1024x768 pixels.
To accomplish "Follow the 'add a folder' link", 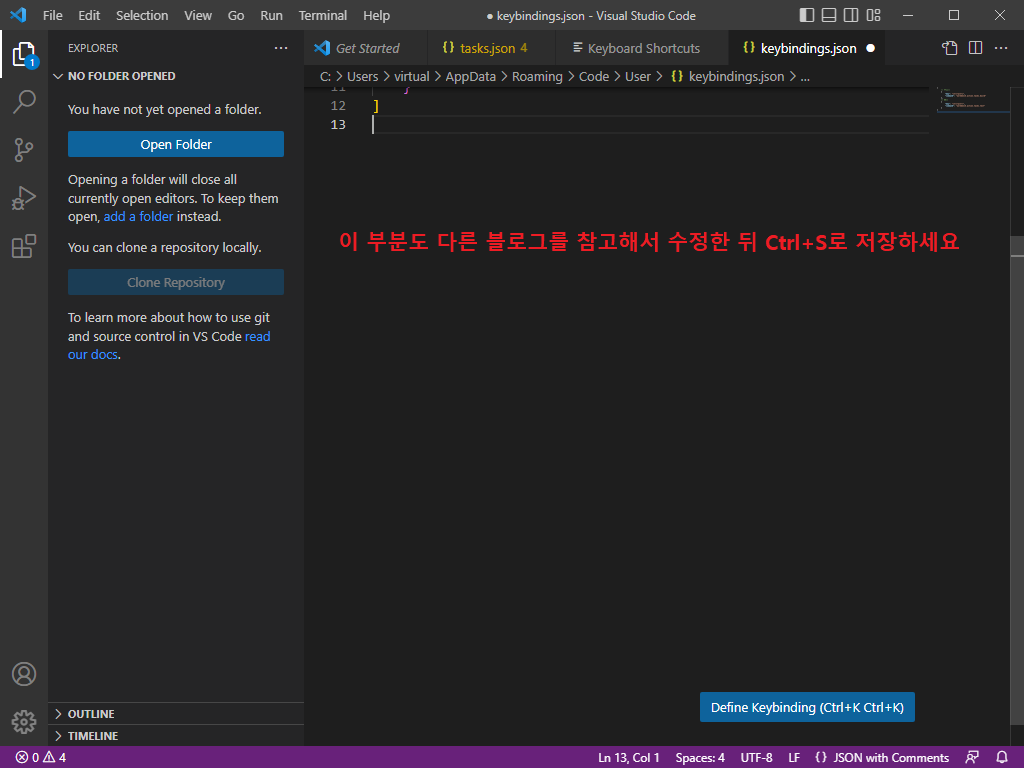I will point(138,216).
